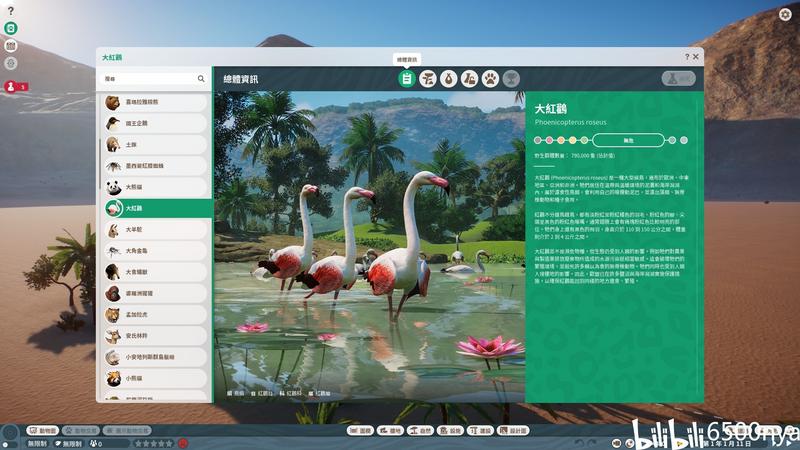Select the llama 大羊駝 entry
This screenshot has width=800, height=450.
click(x=155, y=230)
